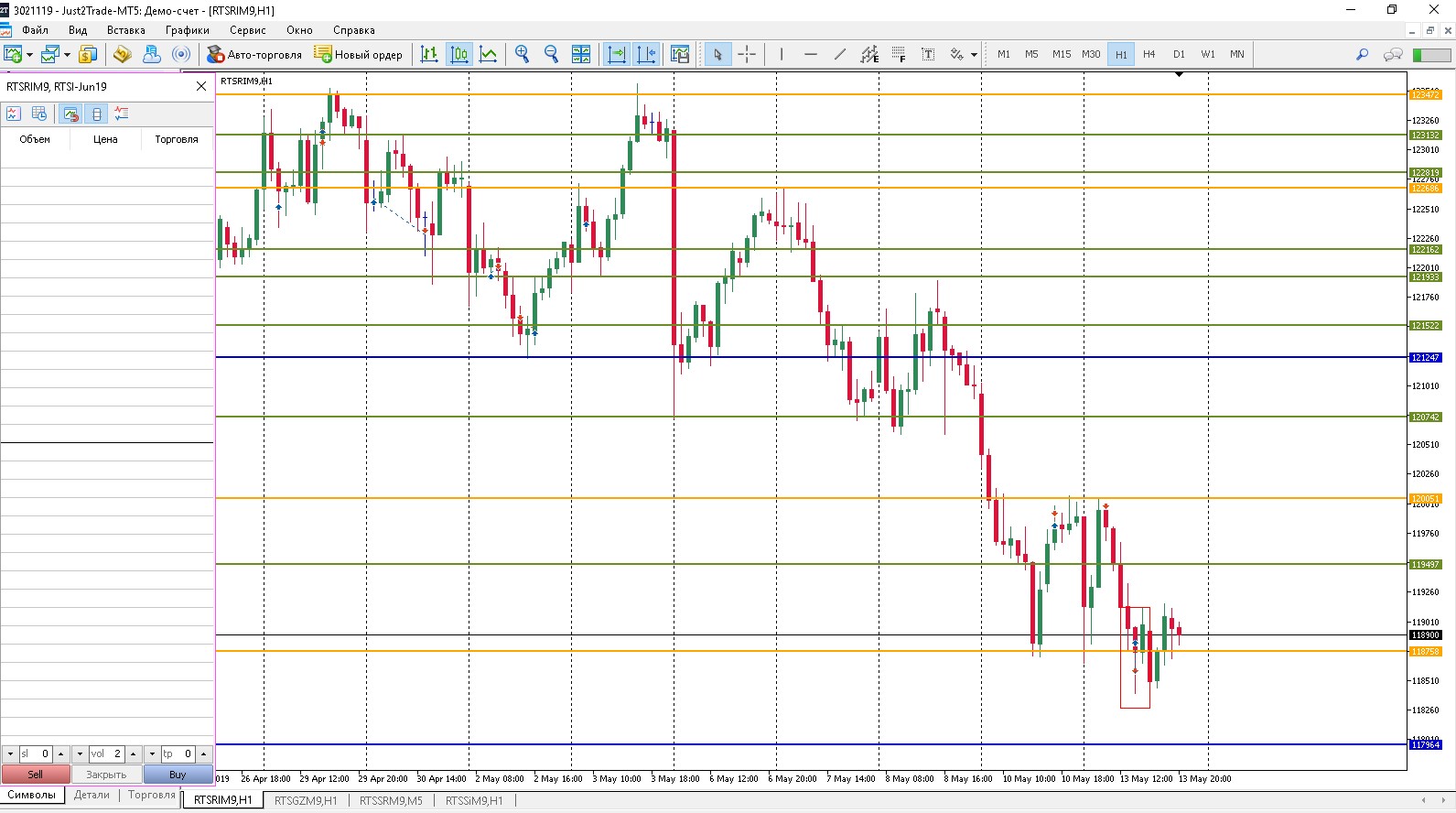This screenshot has width=1456, height=813.
Task: Open the new chart icon
Action: click(13, 54)
